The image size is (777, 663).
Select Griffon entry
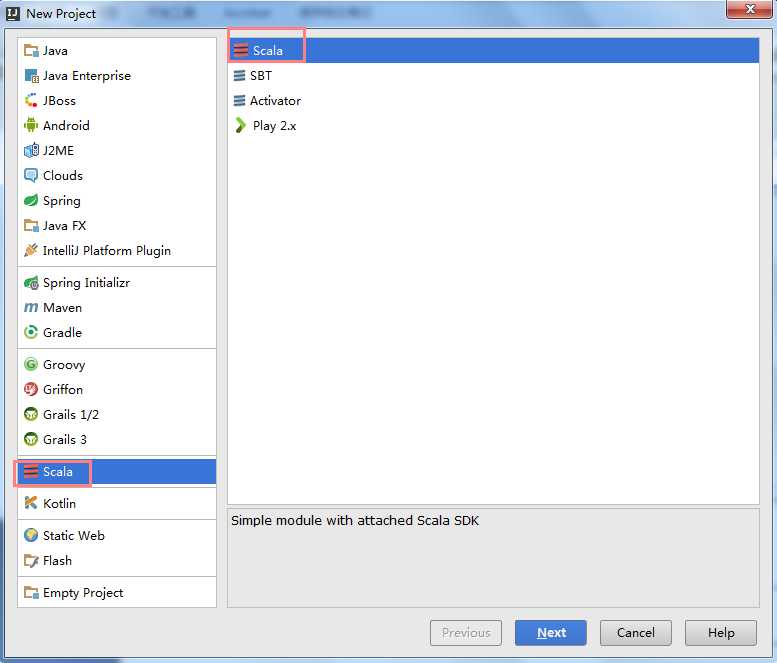(117, 389)
